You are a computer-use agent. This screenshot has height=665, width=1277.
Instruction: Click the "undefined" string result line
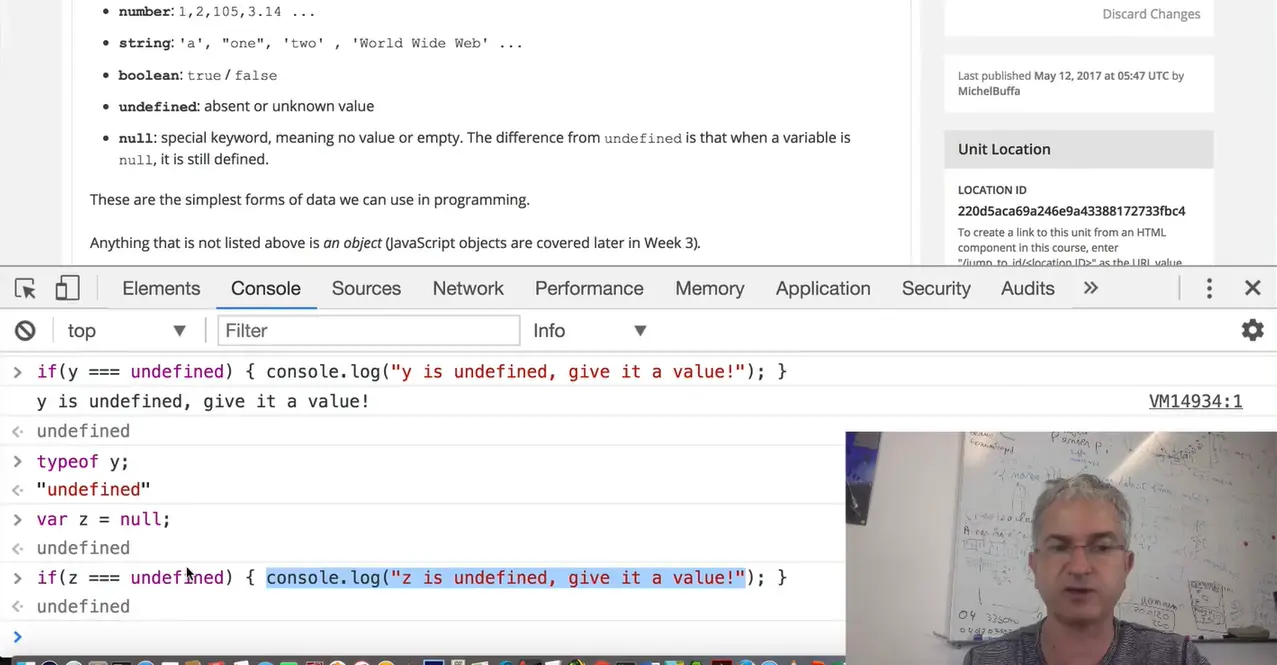[93, 489]
